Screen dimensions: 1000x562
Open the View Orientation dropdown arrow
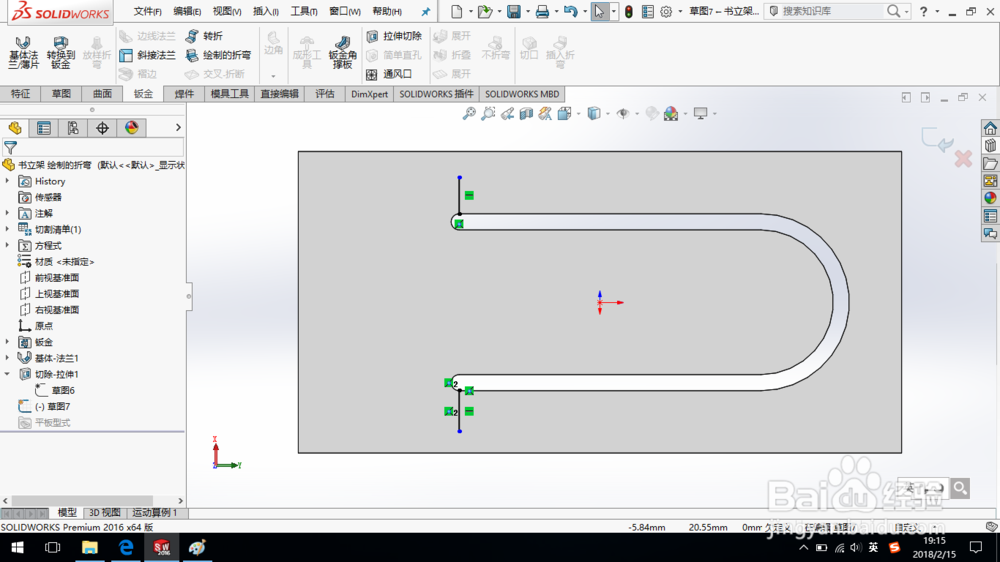coord(578,114)
